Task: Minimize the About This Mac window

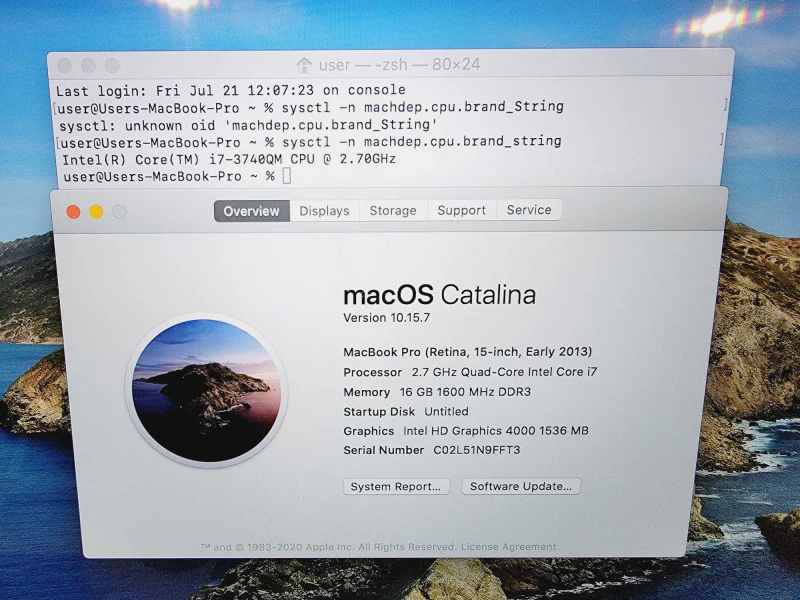Action: pyautogui.click(x=96, y=212)
